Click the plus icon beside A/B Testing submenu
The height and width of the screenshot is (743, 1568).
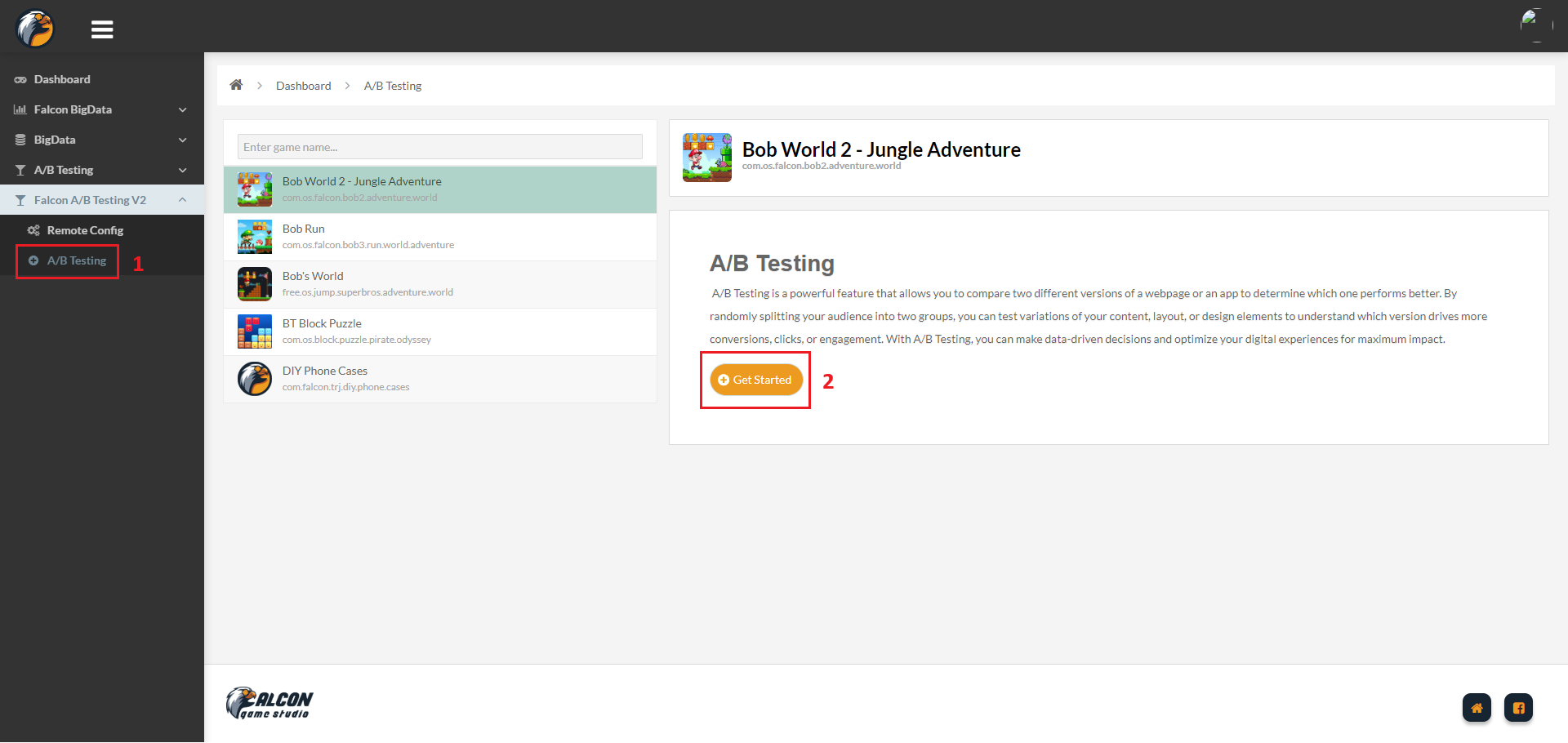[33, 260]
